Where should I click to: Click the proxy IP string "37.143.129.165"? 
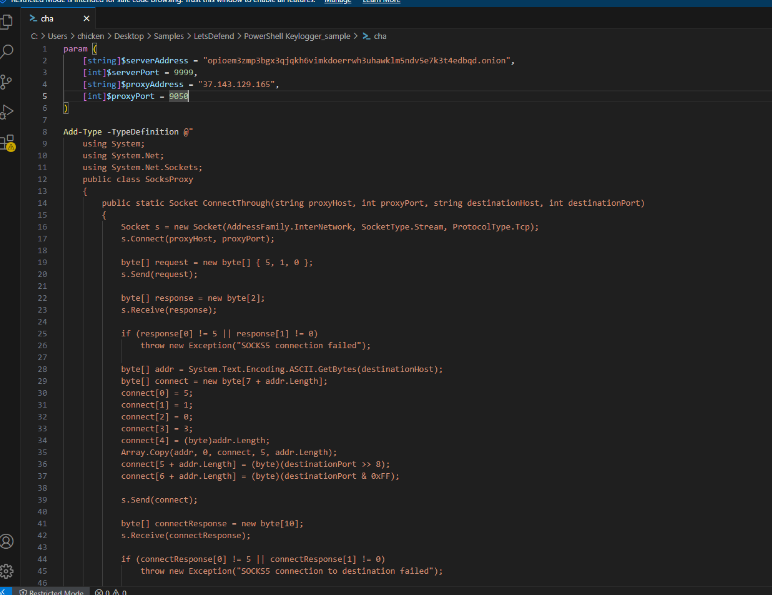coord(236,84)
